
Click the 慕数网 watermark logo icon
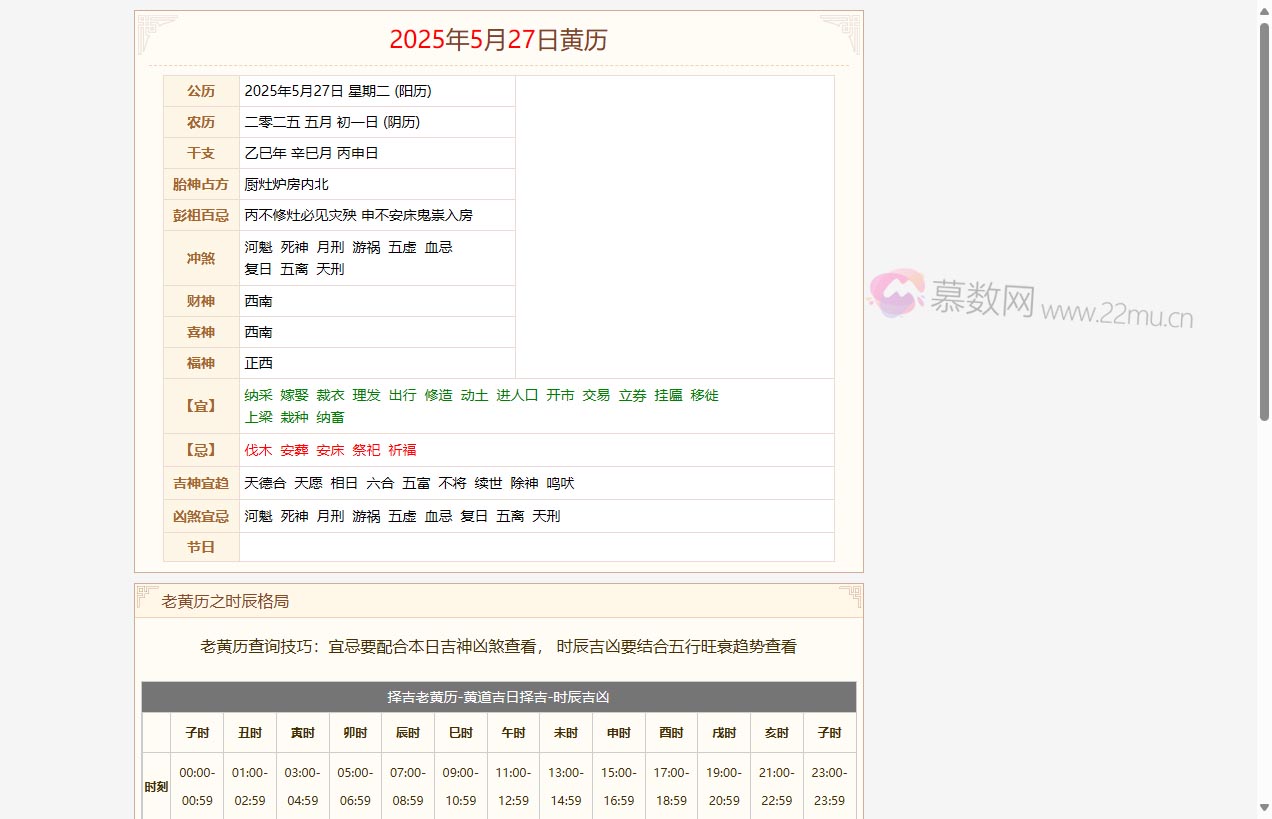(x=898, y=296)
